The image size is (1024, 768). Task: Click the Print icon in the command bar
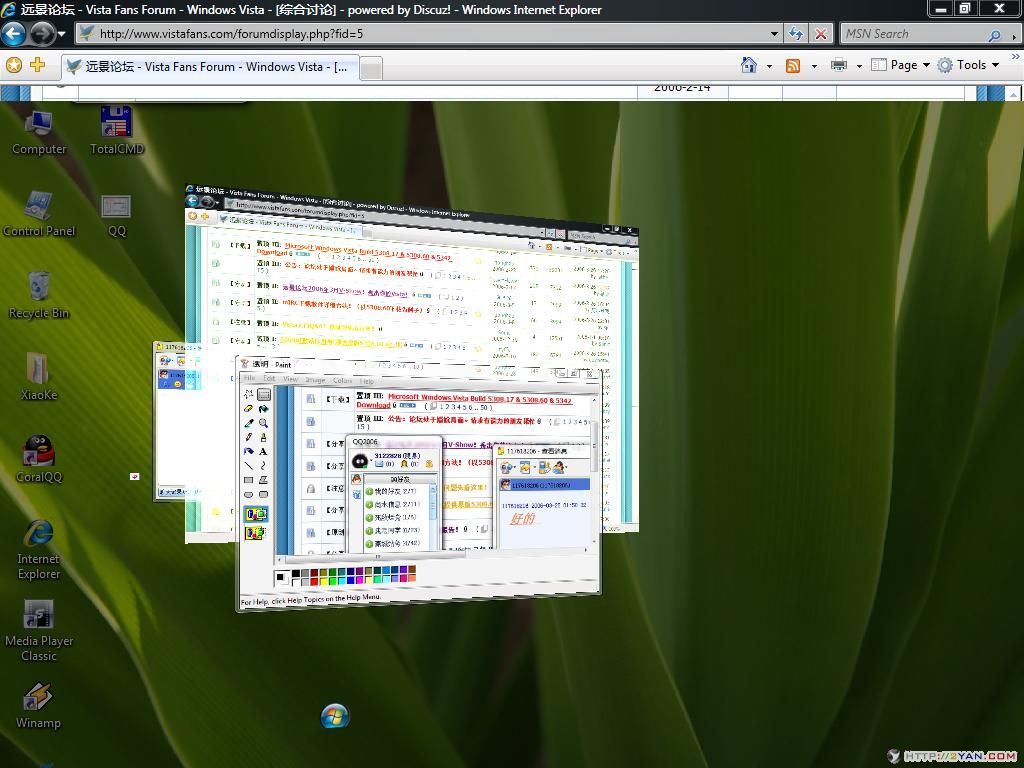tap(838, 65)
